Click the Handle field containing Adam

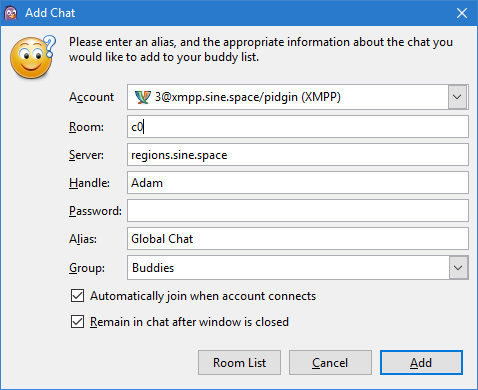pyautogui.click(x=298, y=183)
